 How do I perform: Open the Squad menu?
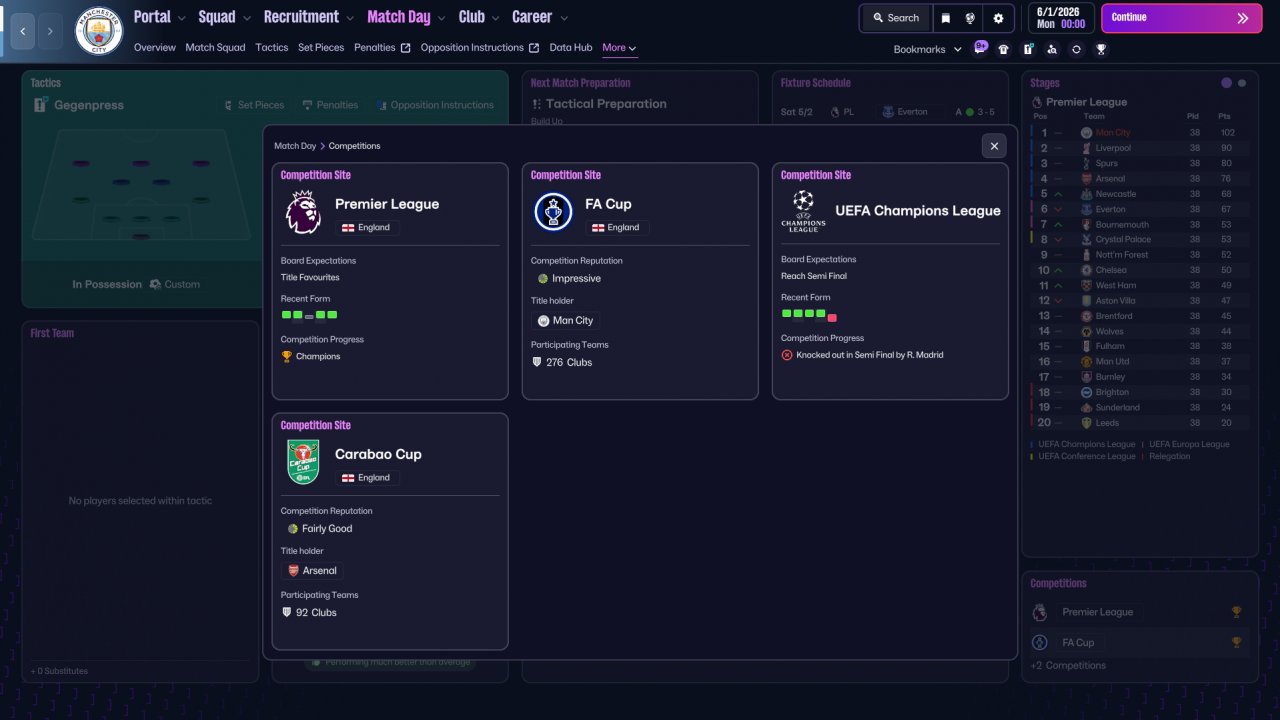pos(217,17)
